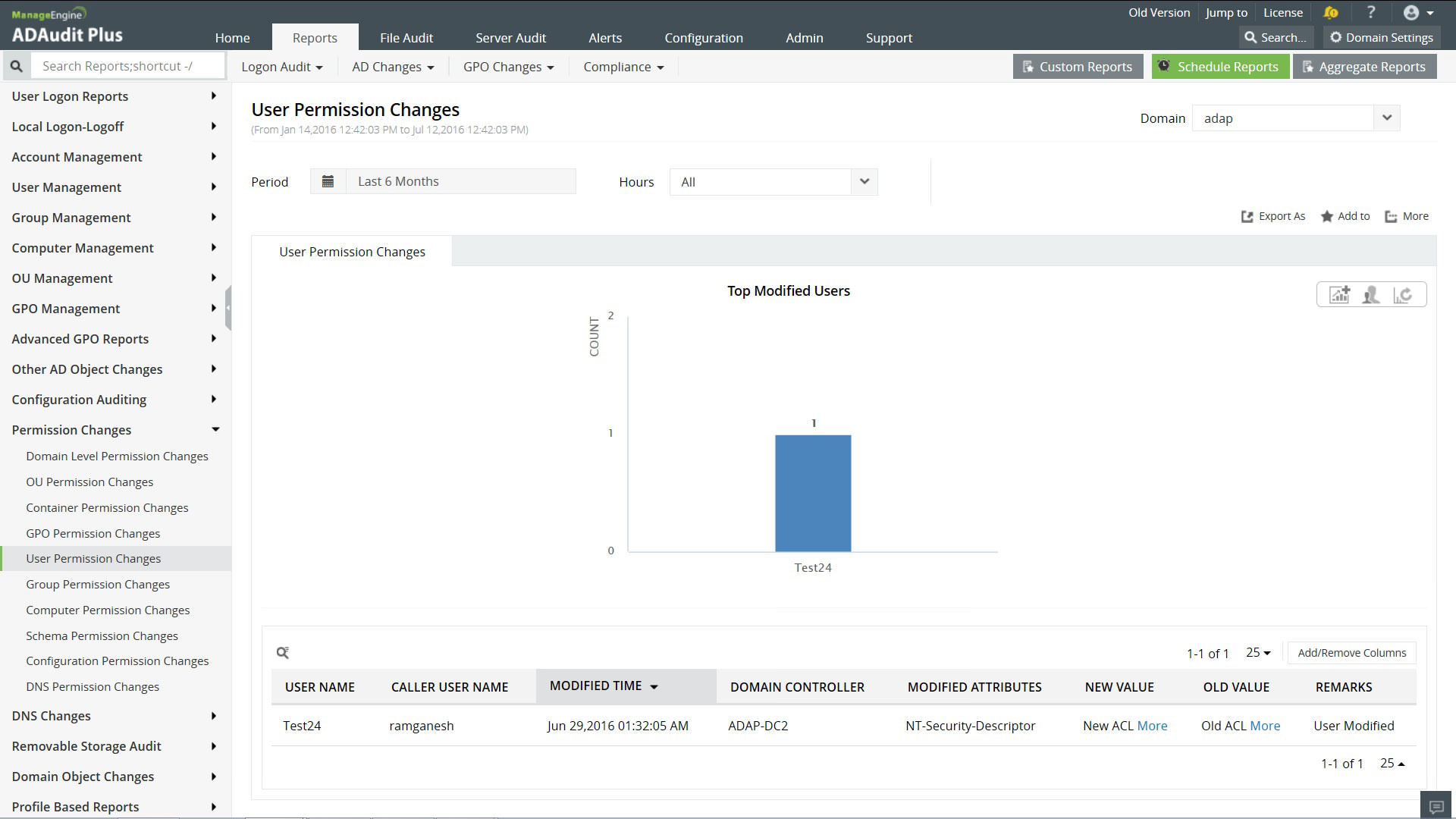
Task: Collapse the left sidebar panel handle
Action: pos(227,308)
